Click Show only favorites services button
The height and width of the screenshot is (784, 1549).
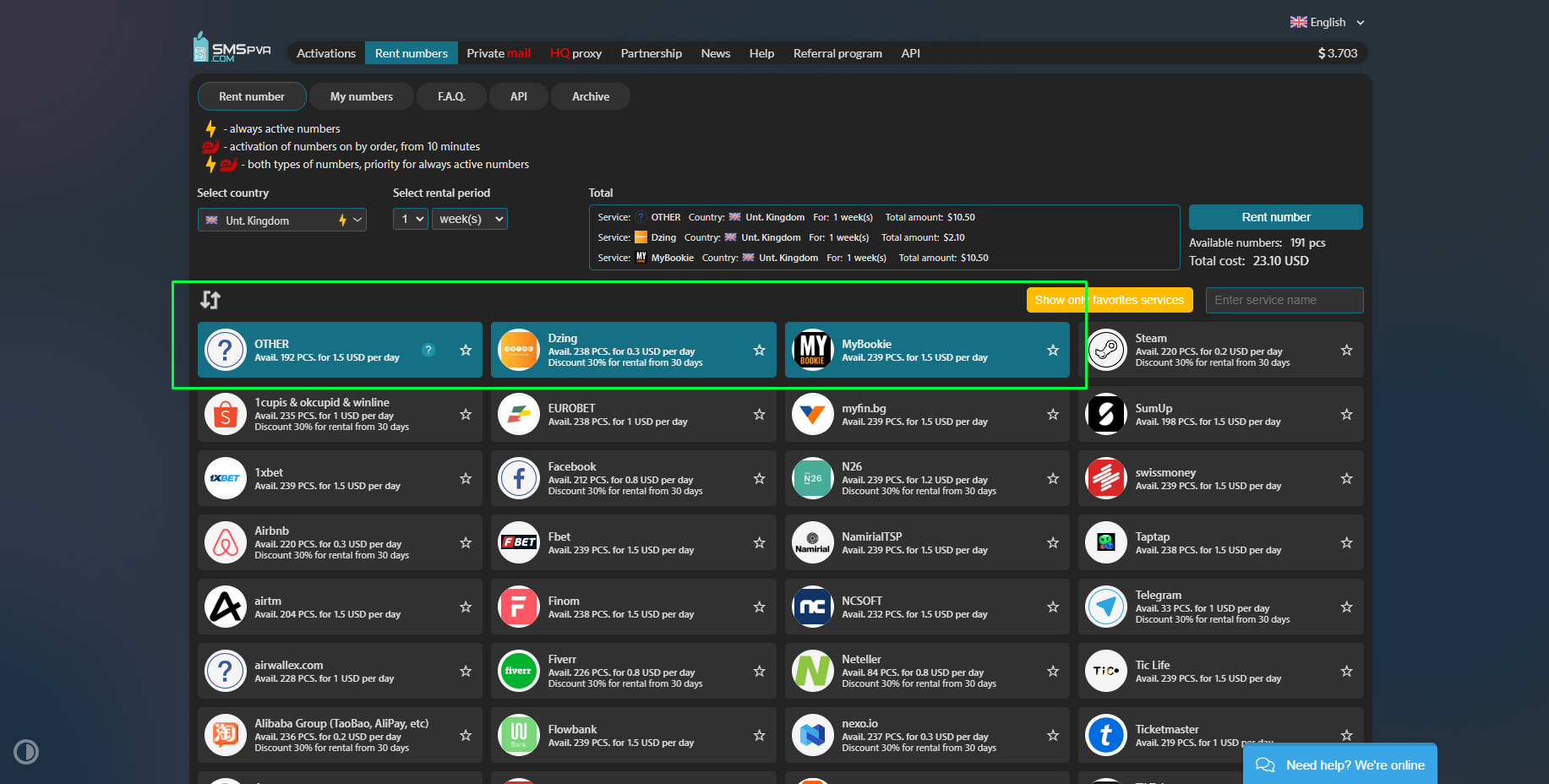(1110, 300)
